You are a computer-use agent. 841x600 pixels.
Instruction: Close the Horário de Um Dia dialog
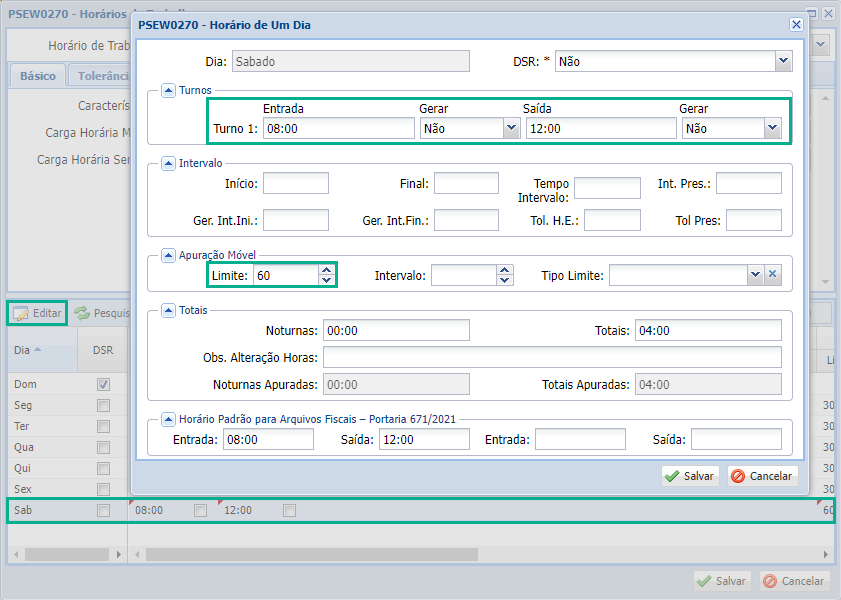click(x=796, y=25)
